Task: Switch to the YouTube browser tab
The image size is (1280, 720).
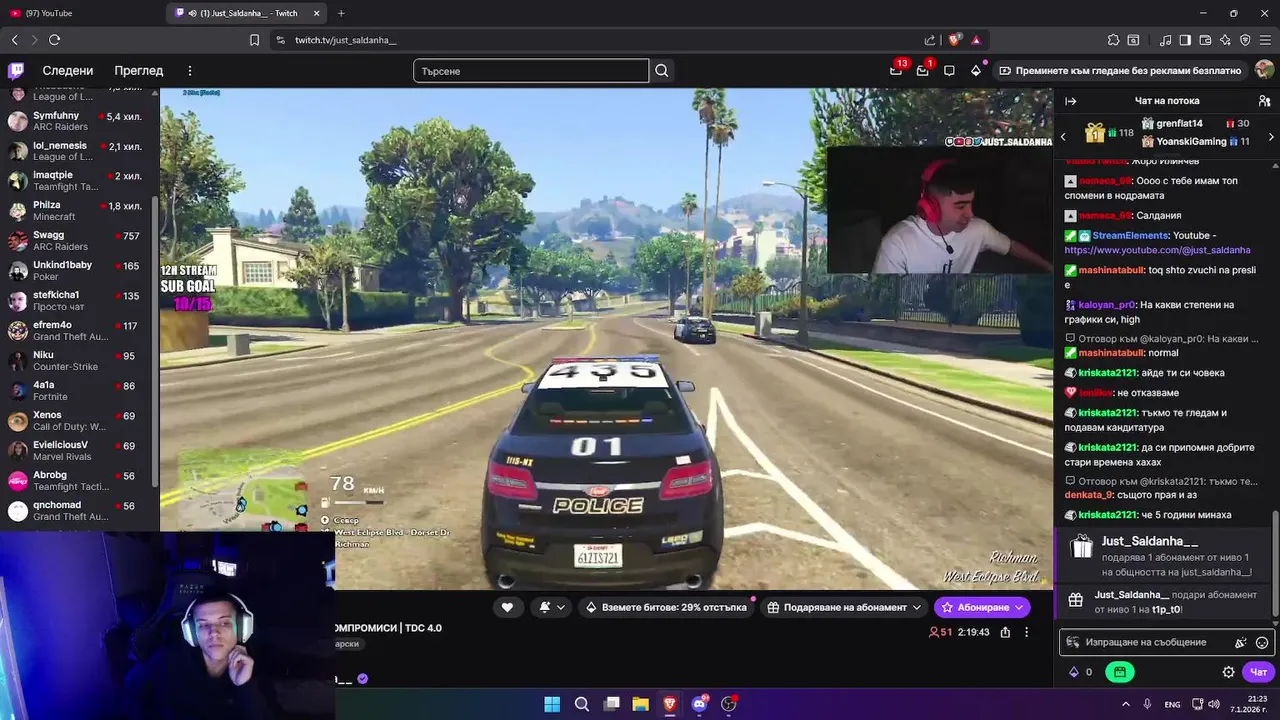Action: [x=82, y=13]
